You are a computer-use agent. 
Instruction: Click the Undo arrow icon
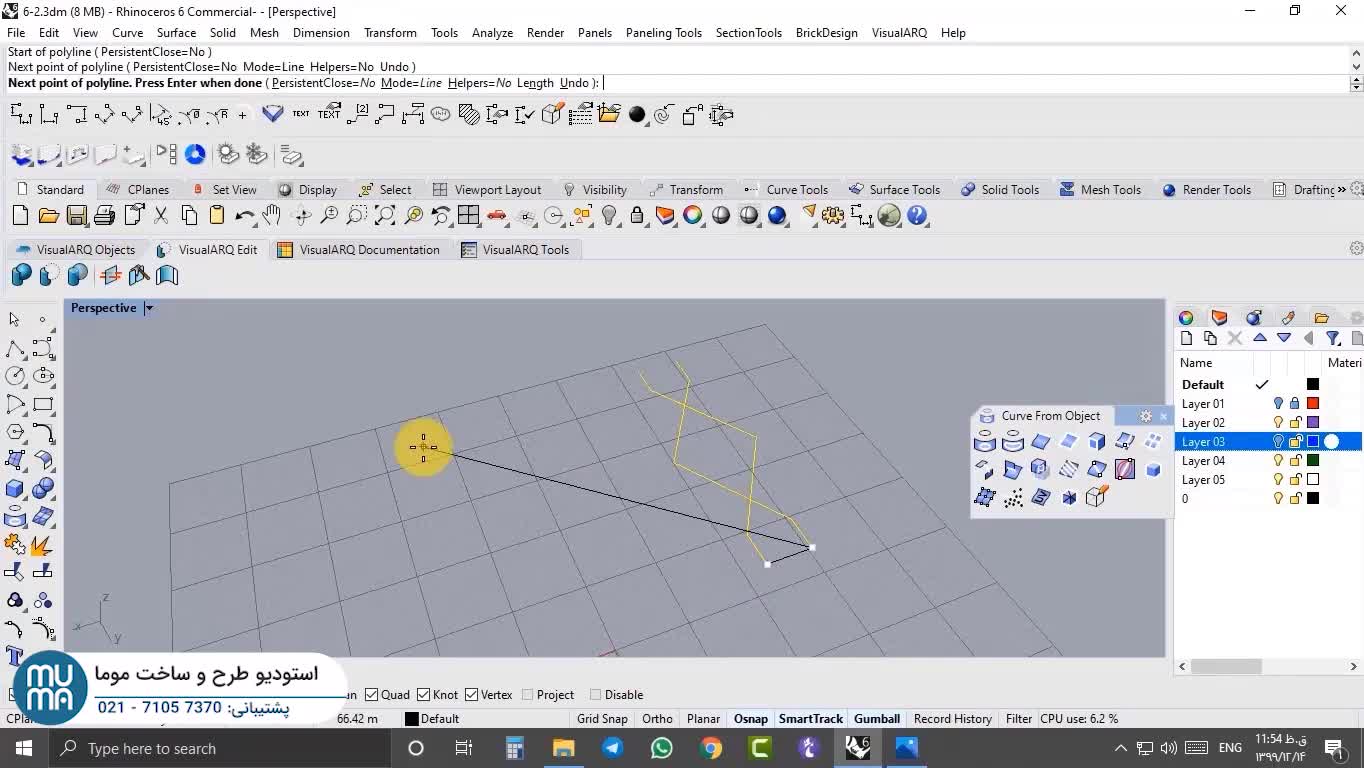coord(244,215)
